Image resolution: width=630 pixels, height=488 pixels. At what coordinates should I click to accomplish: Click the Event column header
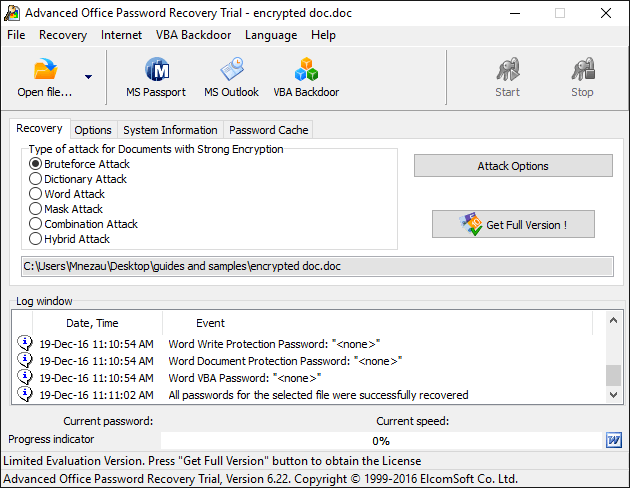pos(378,323)
